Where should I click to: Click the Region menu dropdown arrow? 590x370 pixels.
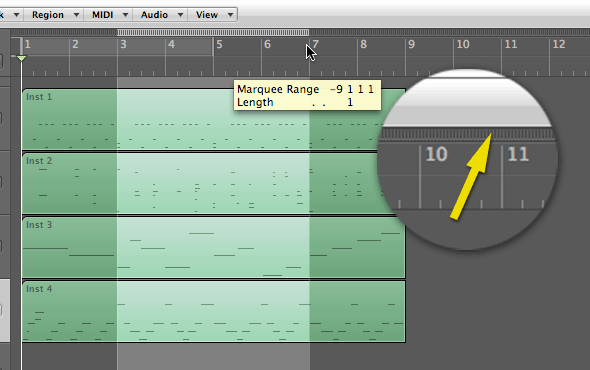[76, 15]
